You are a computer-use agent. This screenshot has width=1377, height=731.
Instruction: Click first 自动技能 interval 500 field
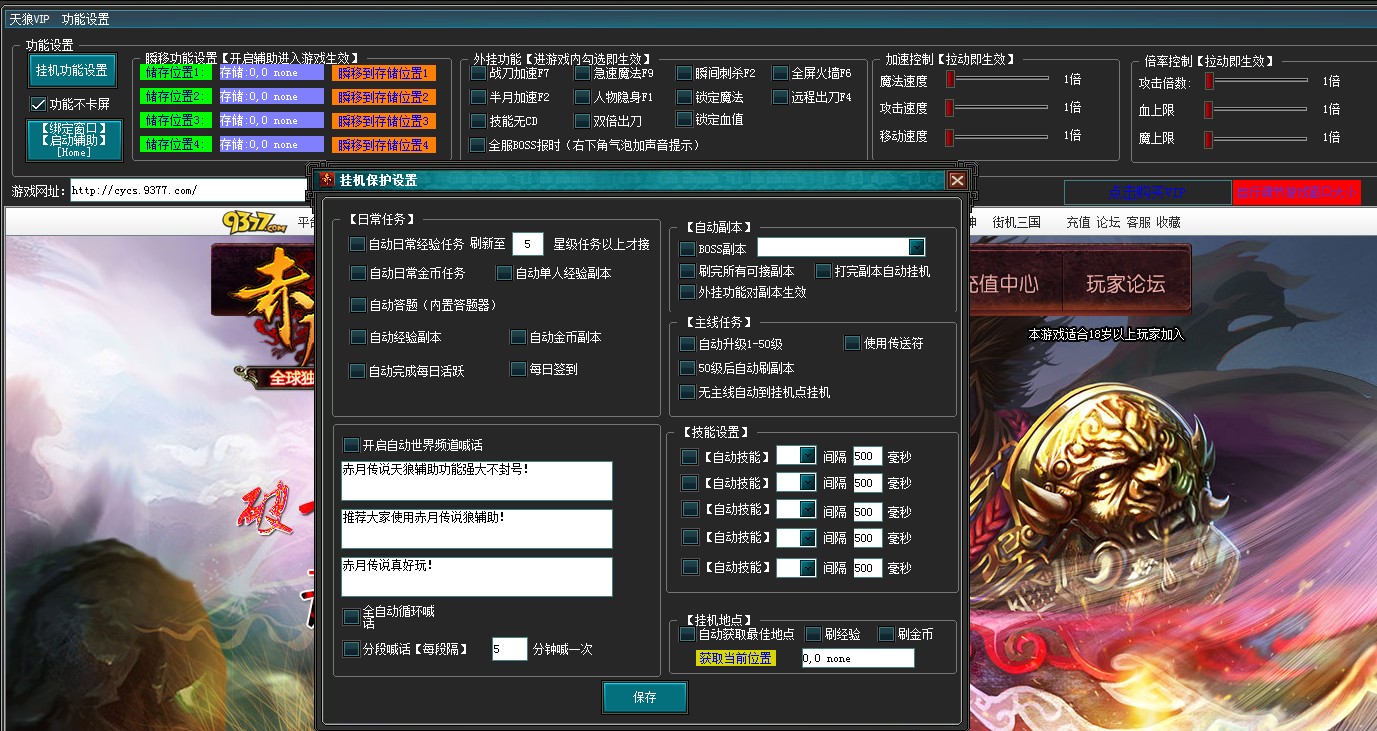pos(868,456)
